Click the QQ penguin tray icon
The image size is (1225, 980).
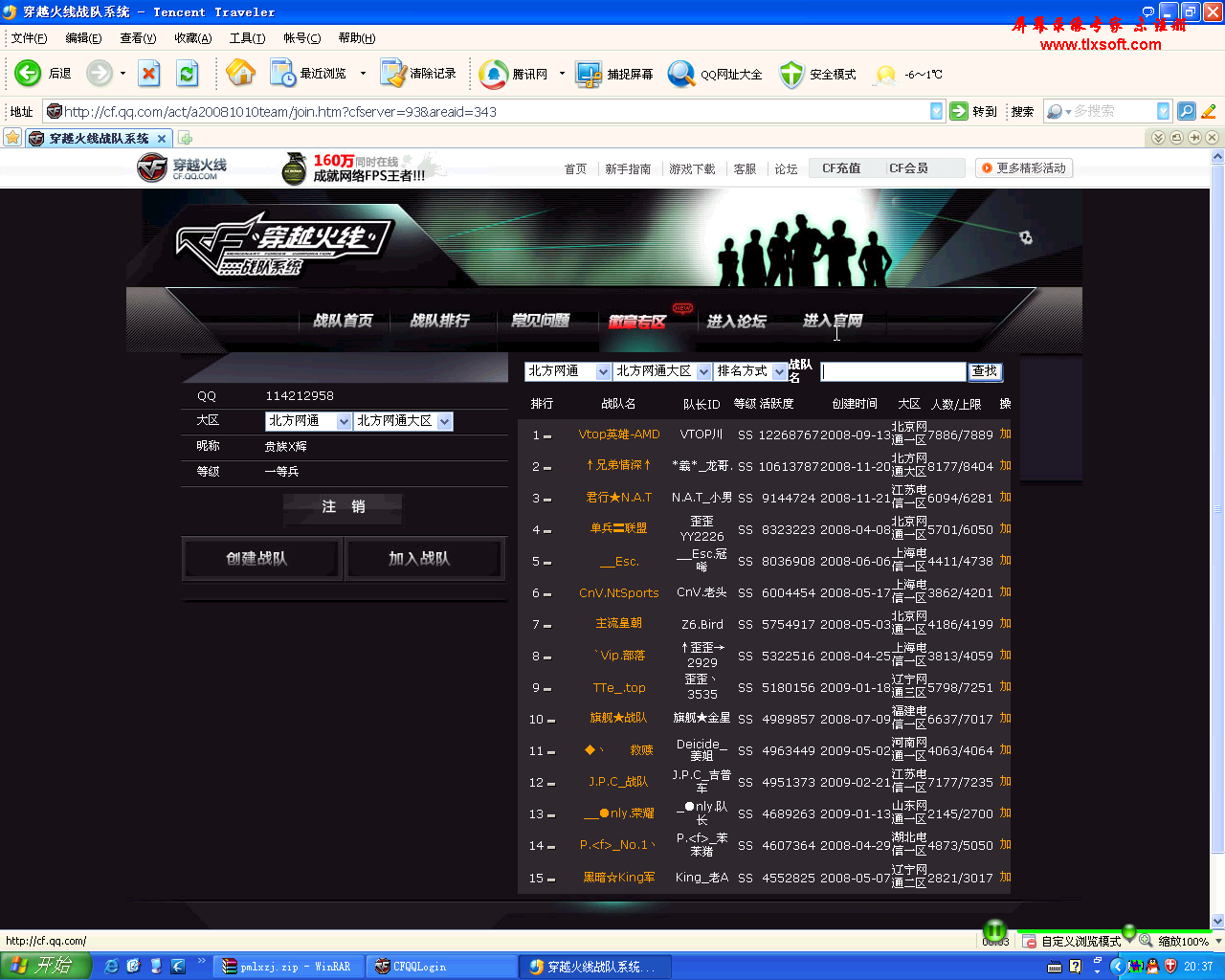(x=1153, y=967)
